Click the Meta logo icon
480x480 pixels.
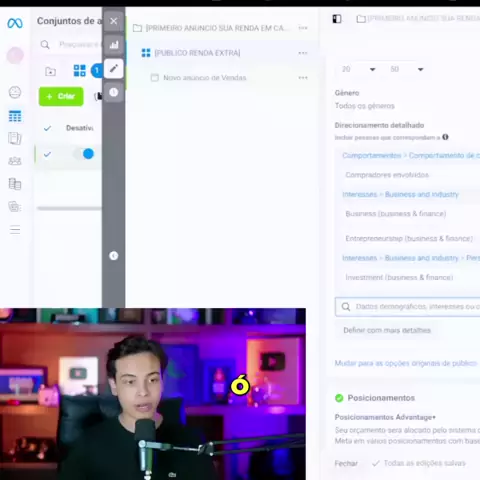[x=15, y=23]
